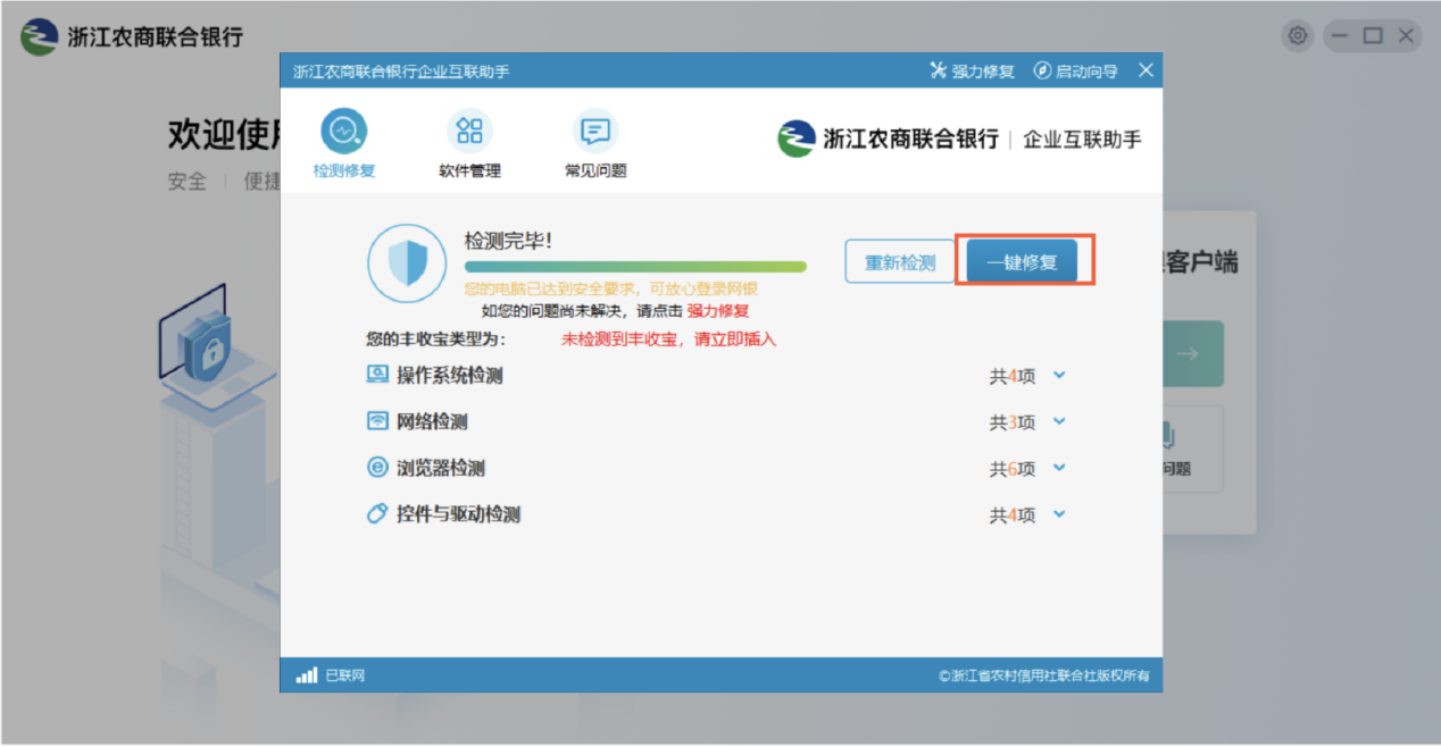Click the 检测完毕! heading
Viewport: 1441px width, 747px height.
[508, 241]
